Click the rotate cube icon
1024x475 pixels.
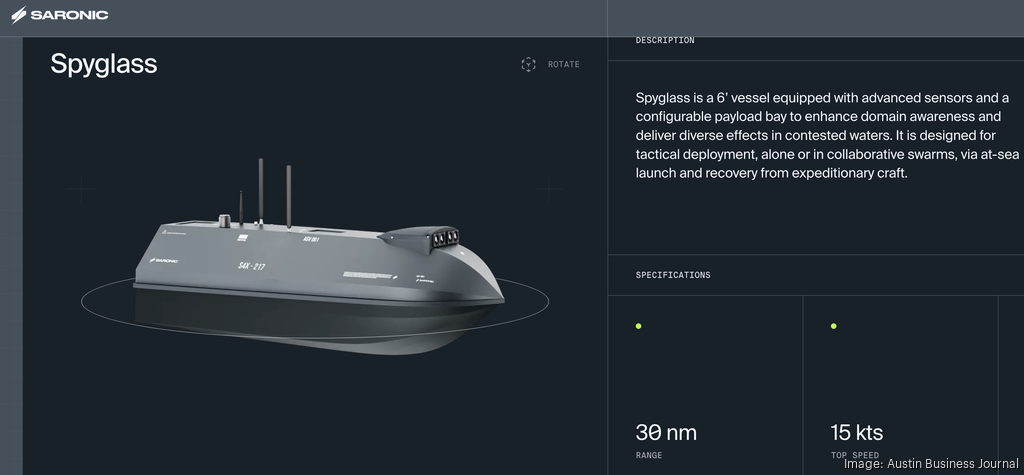(x=528, y=64)
